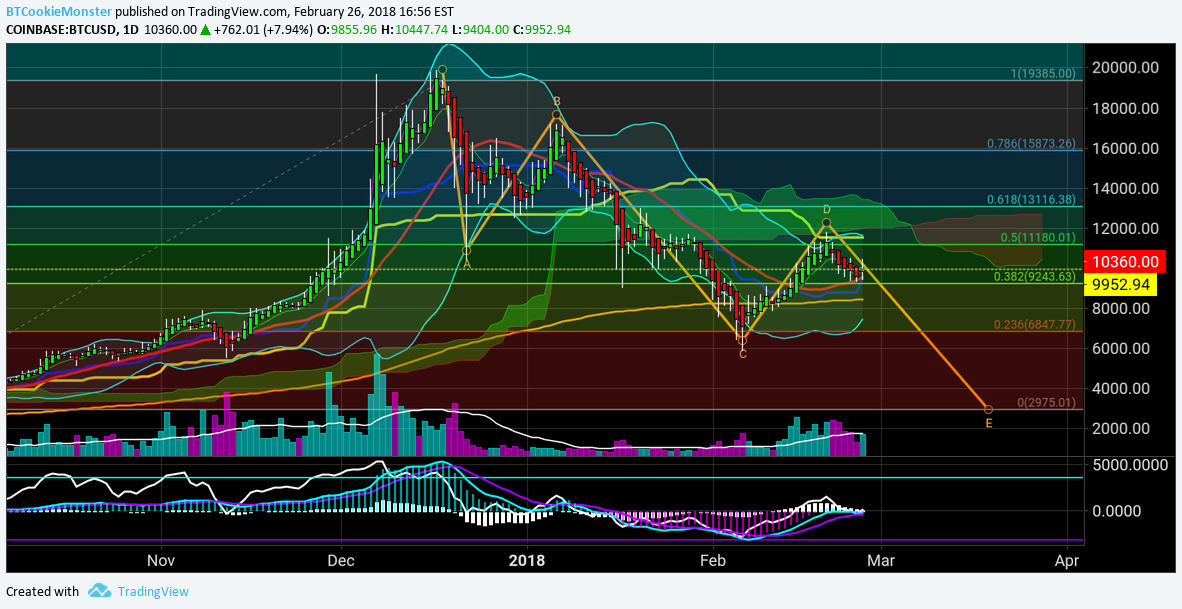Click the Feb time axis label
This screenshot has width=1182, height=609.
712,561
